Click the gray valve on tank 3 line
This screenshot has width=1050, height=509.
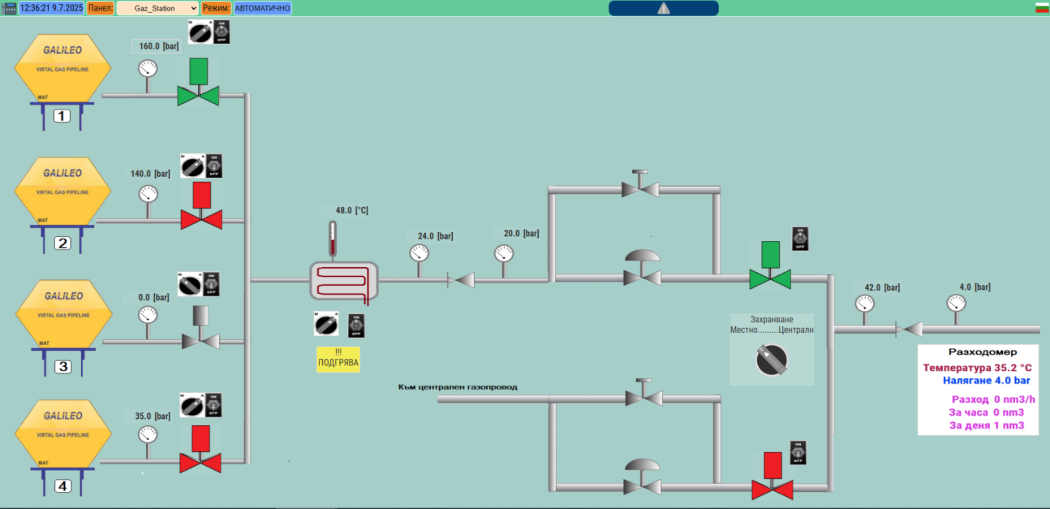click(x=200, y=328)
